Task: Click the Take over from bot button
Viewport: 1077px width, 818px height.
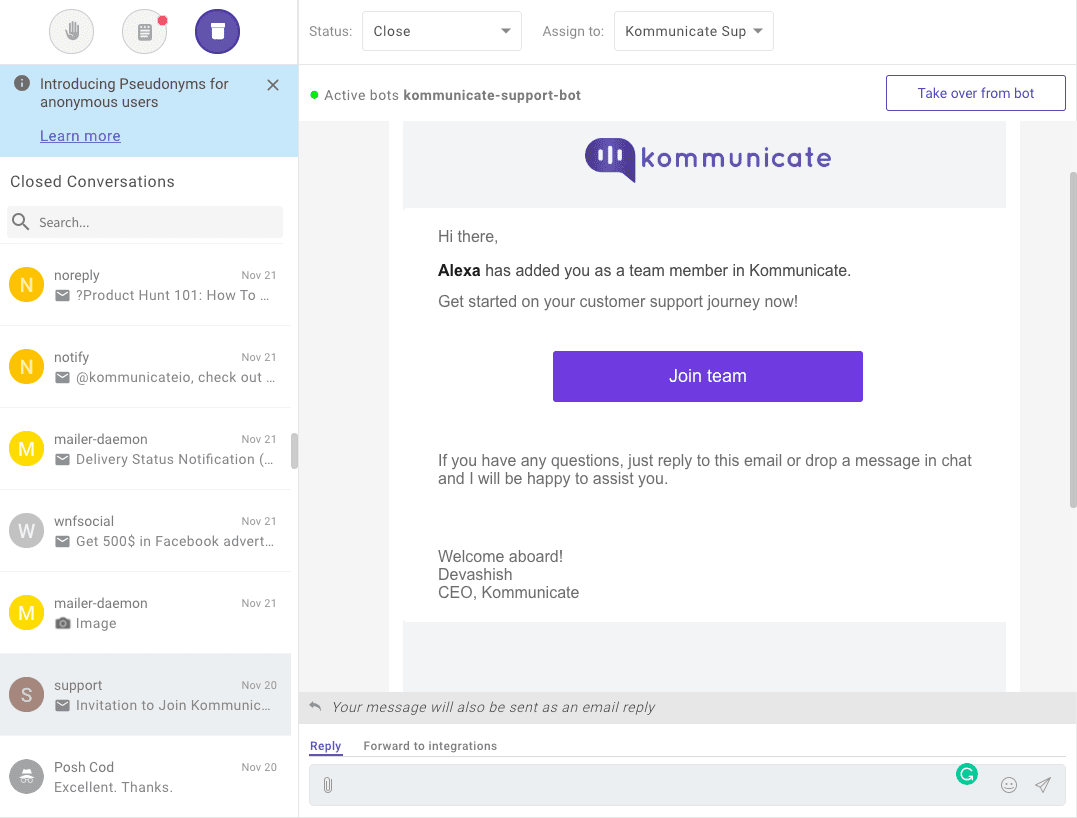Action: click(x=975, y=93)
